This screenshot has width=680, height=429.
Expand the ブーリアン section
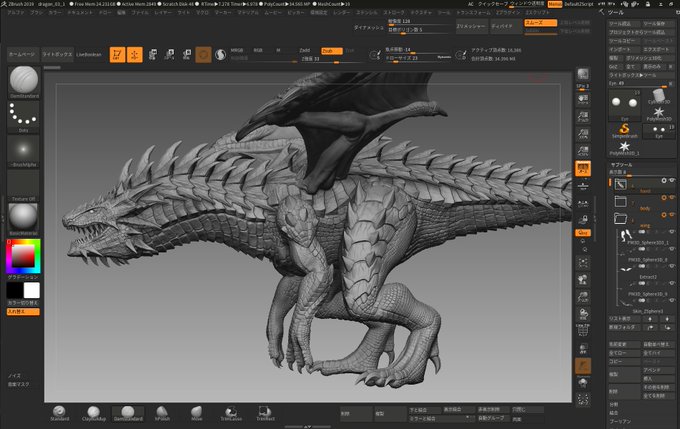(620, 422)
